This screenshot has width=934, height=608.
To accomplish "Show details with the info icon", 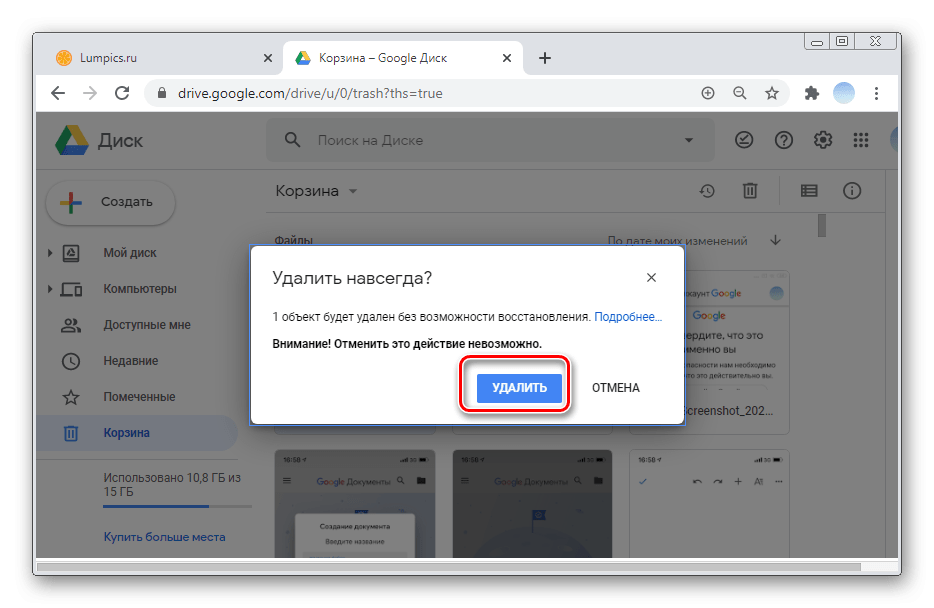I will click(x=852, y=191).
